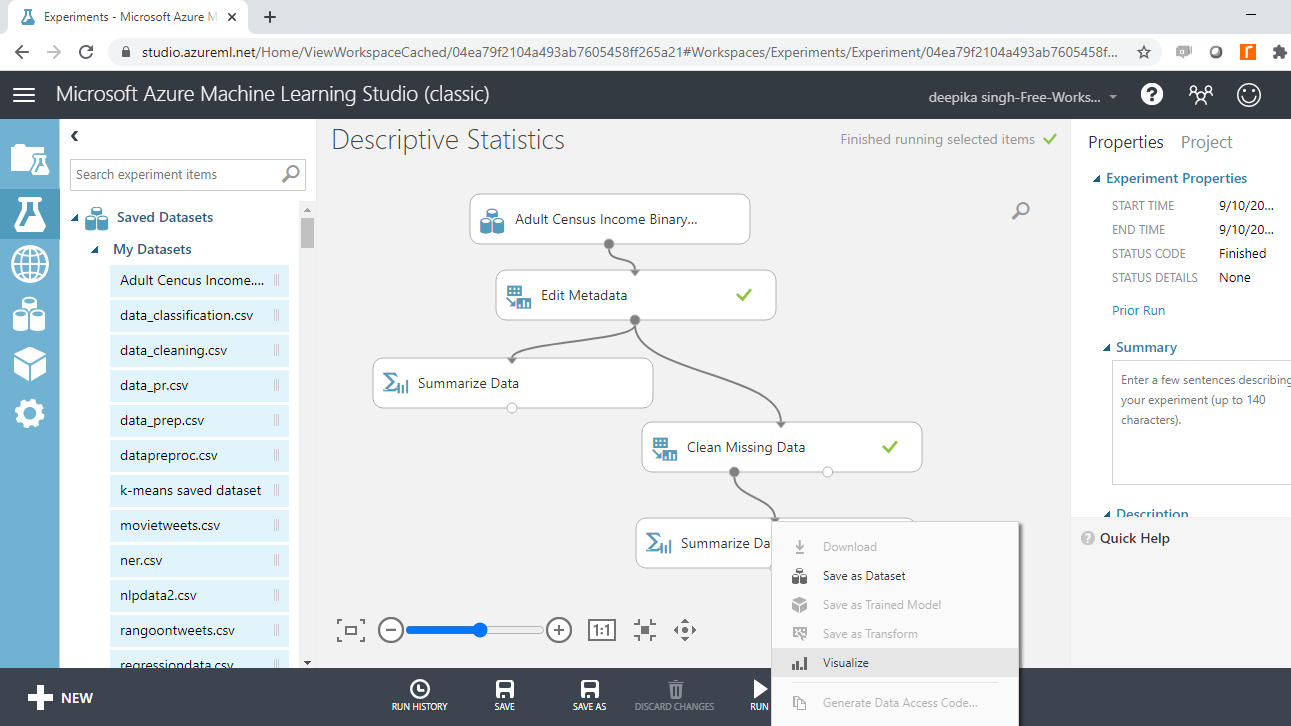Click the search magnifier in module palette
The image size is (1291, 726).
point(291,174)
